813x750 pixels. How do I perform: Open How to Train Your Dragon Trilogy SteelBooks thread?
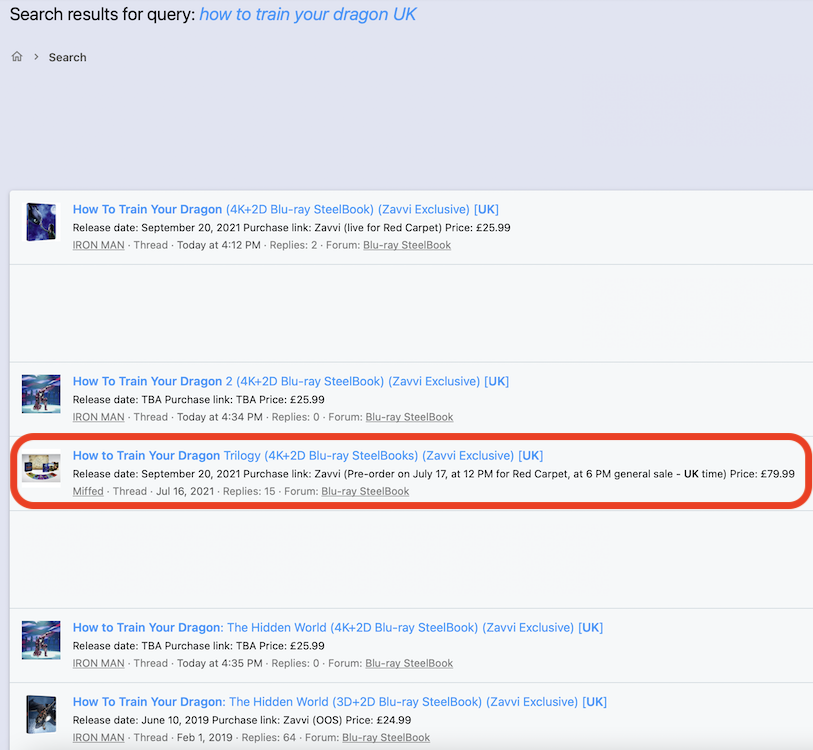click(x=308, y=455)
